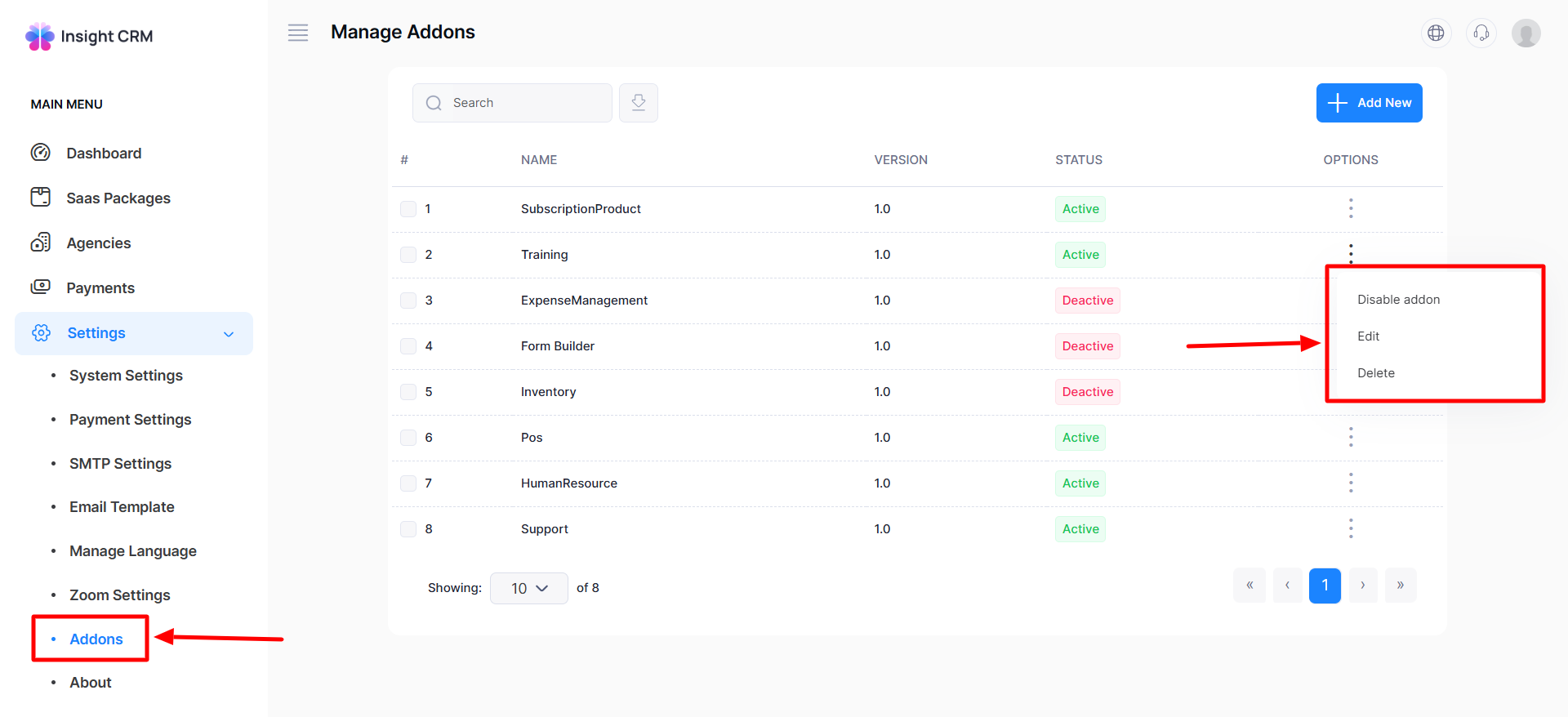1568x717 pixels.
Task: Open the Addons settings link
Action: (x=96, y=639)
